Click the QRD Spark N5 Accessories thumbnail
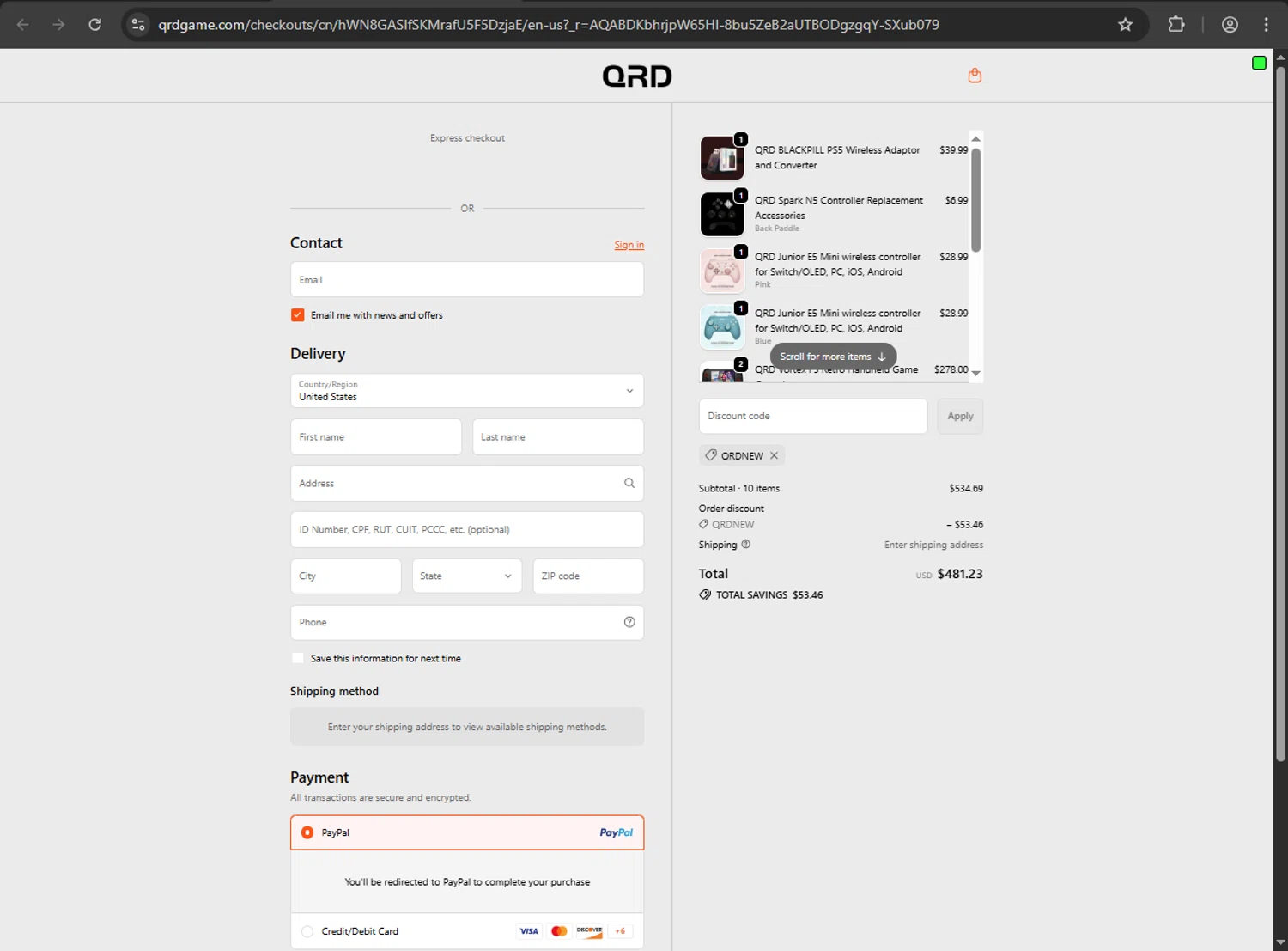The width and height of the screenshot is (1288, 951). pos(722,214)
